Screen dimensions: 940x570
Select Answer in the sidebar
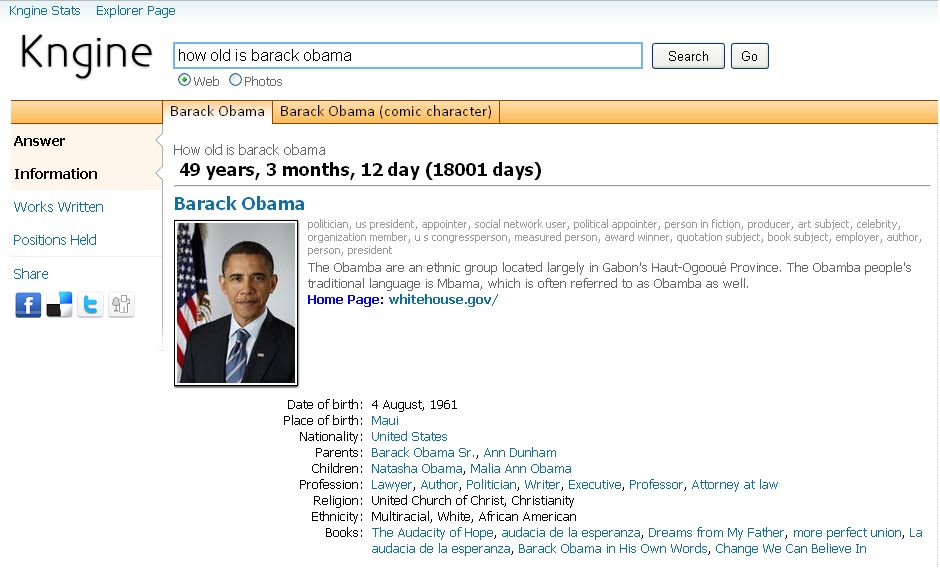[39, 141]
